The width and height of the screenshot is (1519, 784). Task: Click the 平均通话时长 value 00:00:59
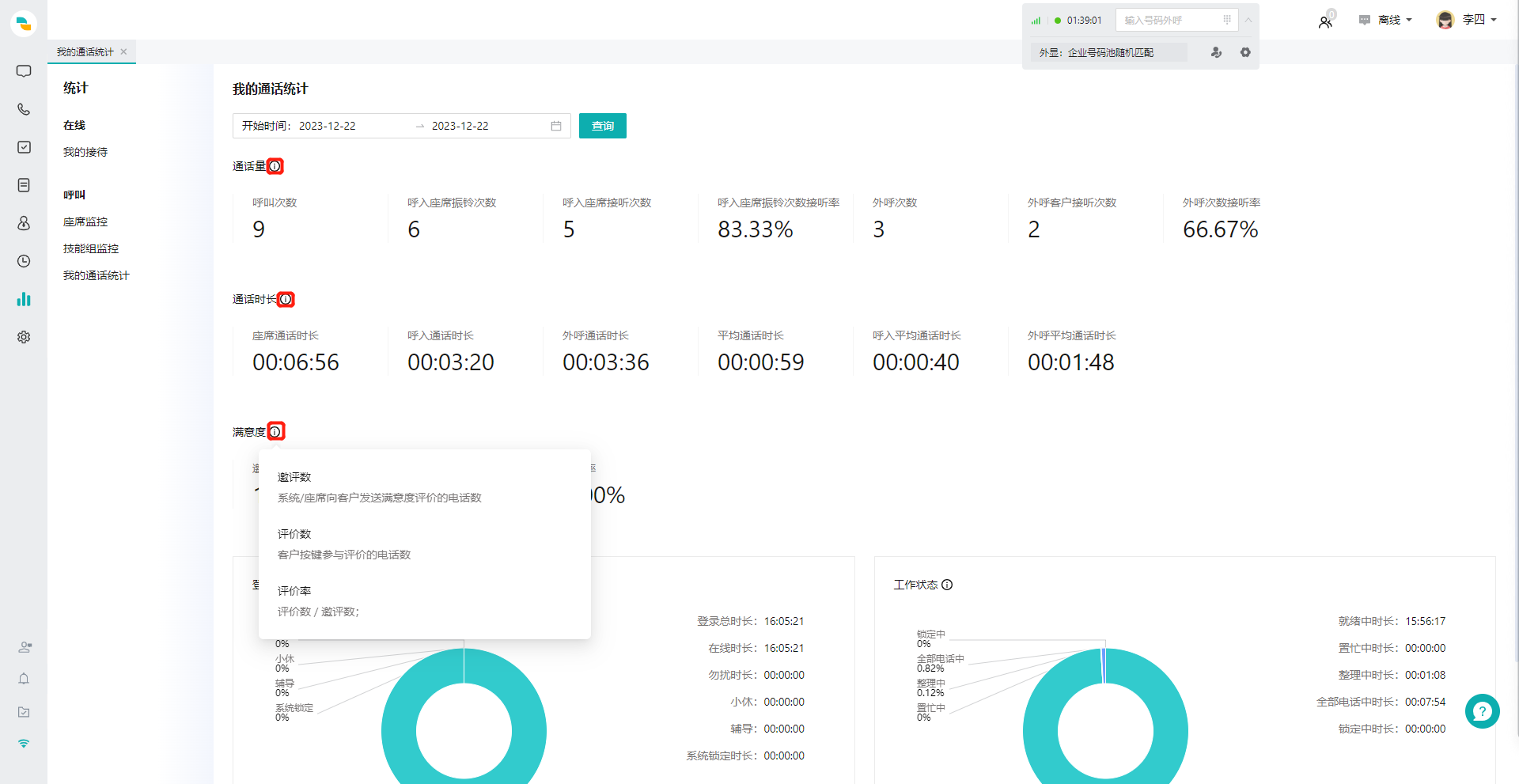[761, 362]
